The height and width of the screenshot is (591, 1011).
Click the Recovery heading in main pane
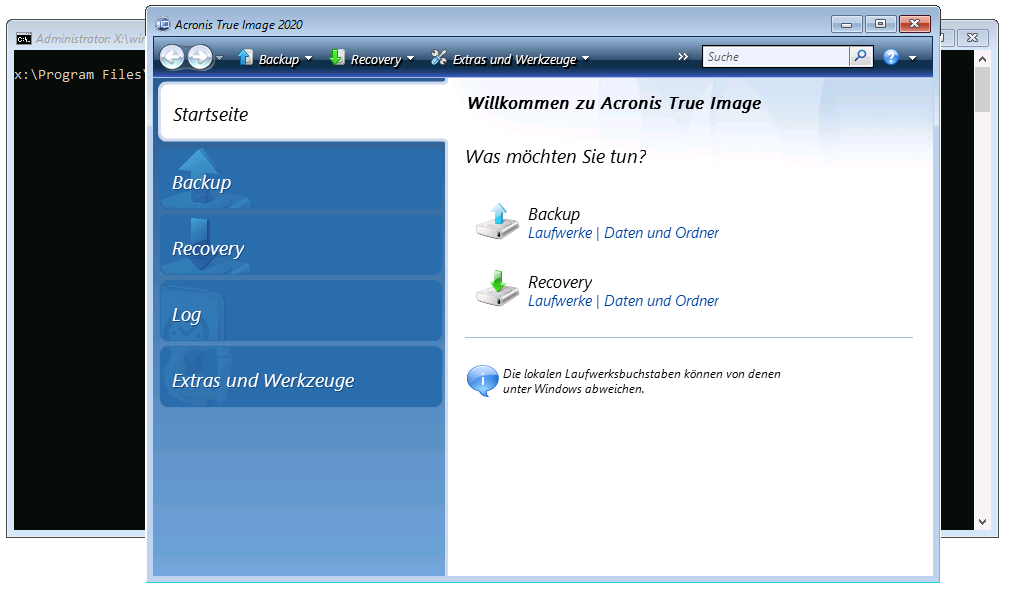(x=560, y=282)
